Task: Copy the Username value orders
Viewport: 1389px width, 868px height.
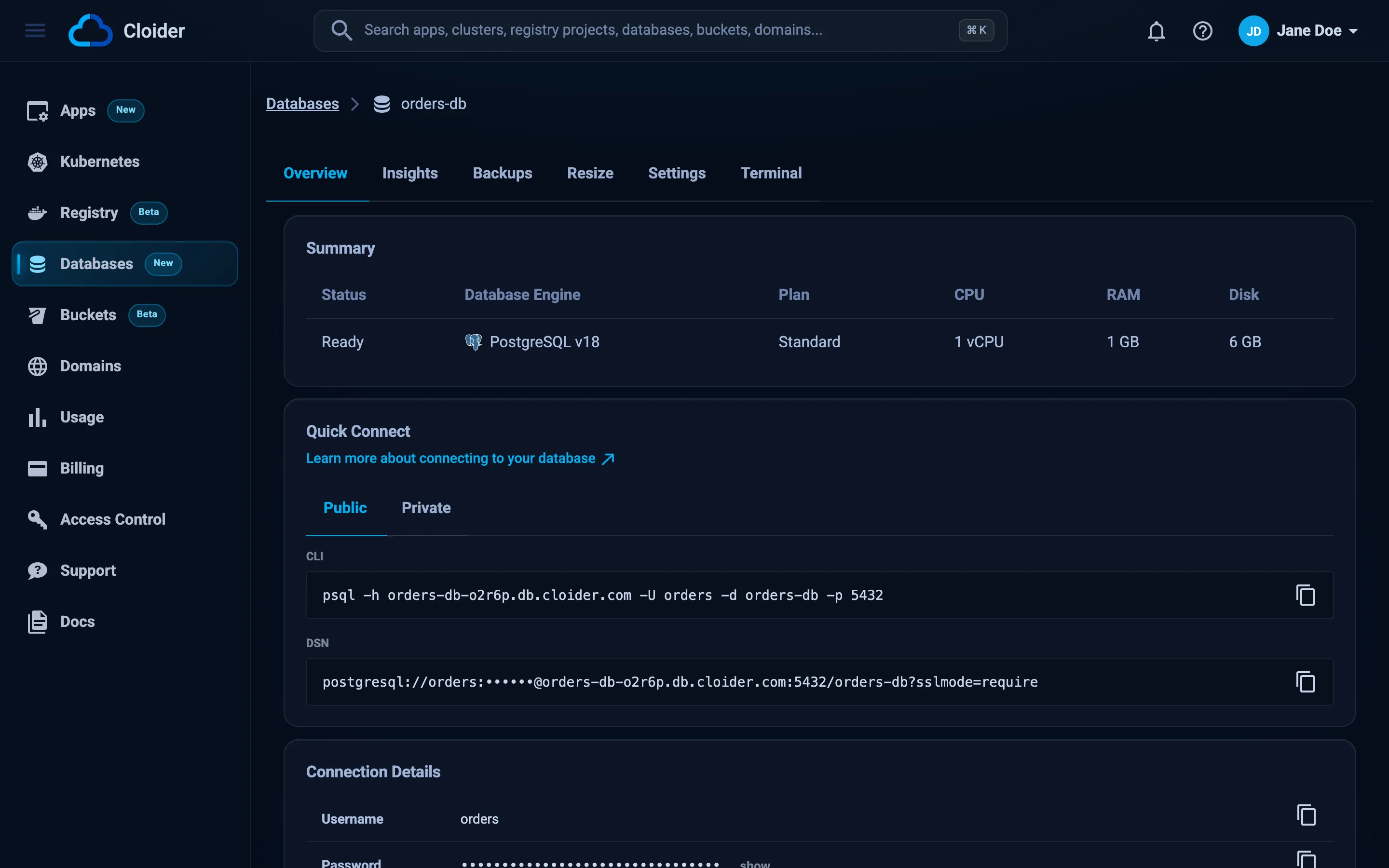Action: coord(1307,815)
